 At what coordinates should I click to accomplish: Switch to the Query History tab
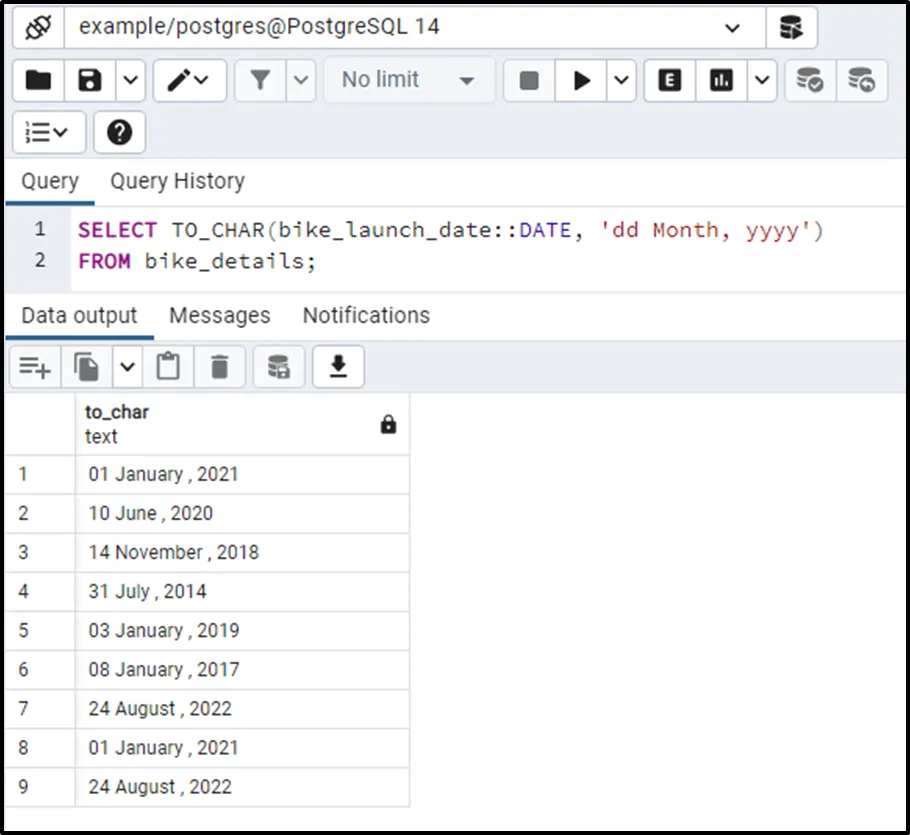(177, 181)
